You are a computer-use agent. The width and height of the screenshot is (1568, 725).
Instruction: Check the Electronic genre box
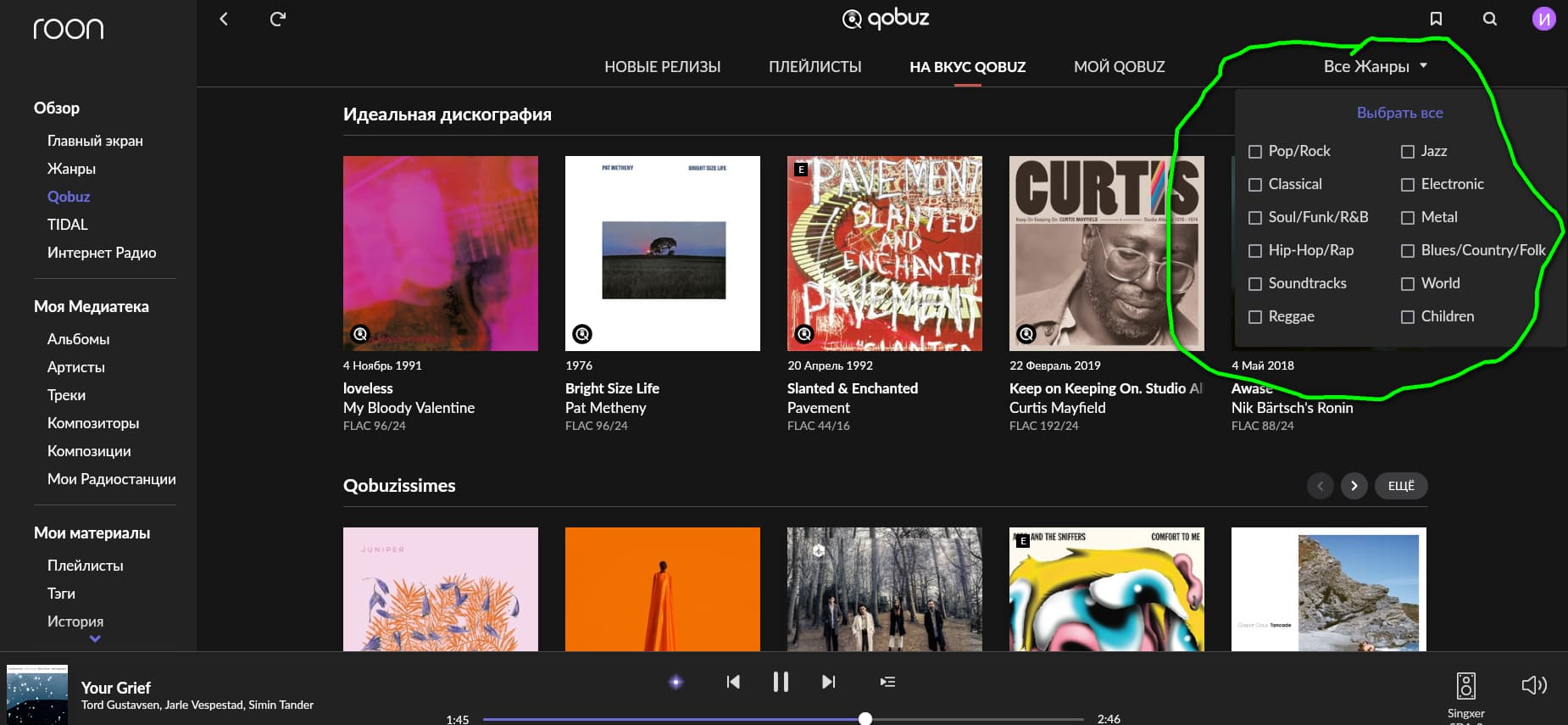coord(1408,185)
